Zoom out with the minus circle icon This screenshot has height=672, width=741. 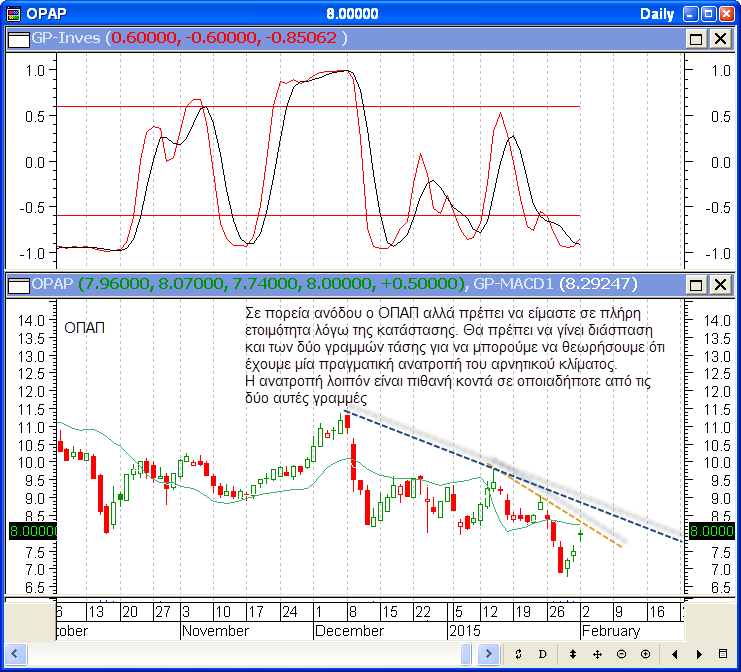(621, 654)
